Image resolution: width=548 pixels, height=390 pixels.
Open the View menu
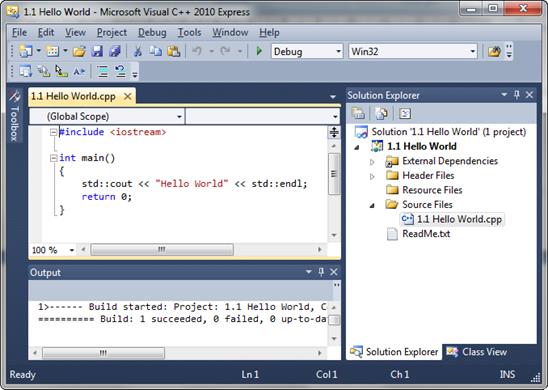pyautogui.click(x=75, y=32)
